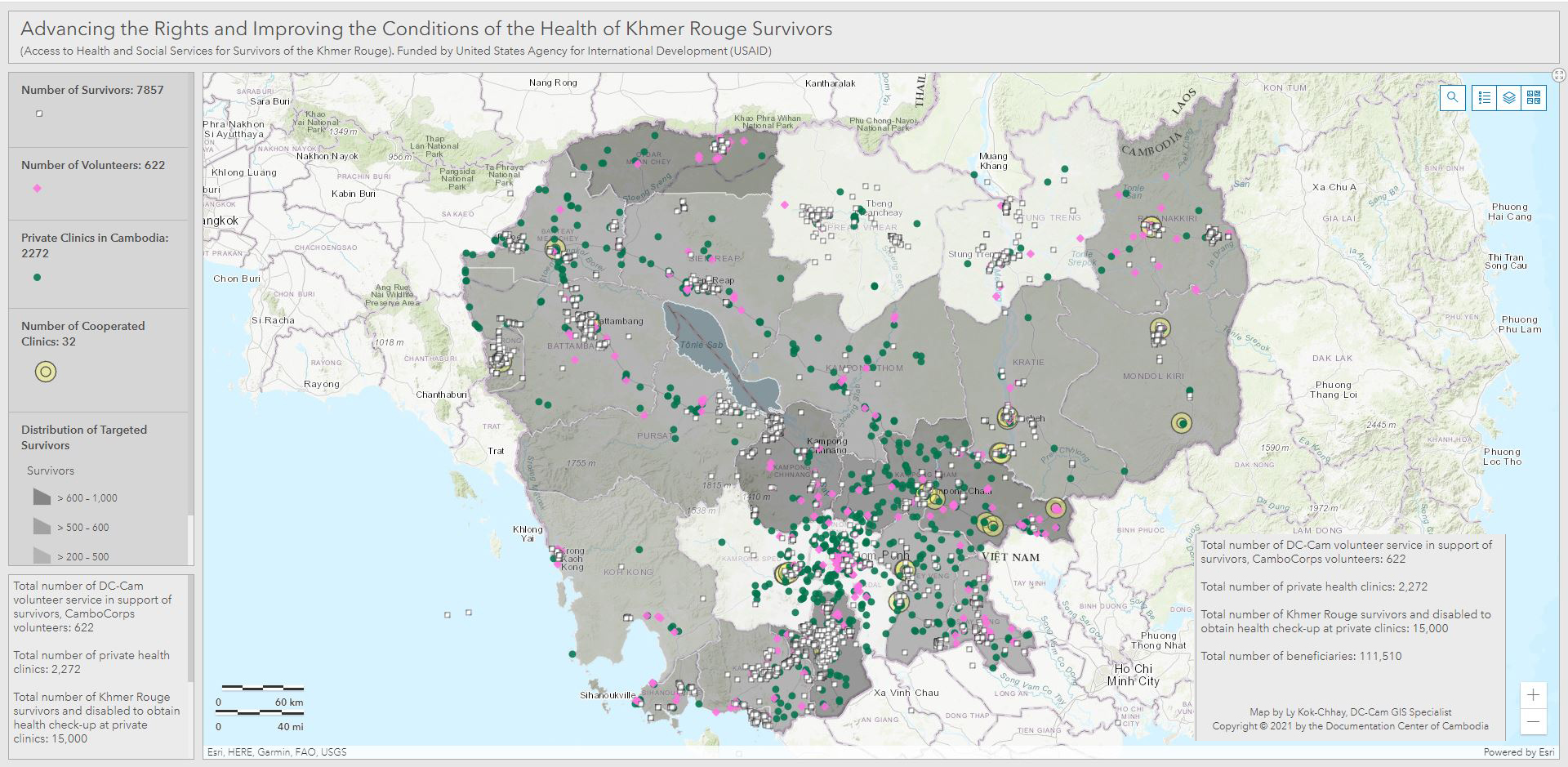Click the white survivors square symbol
1568x767 pixels.
click(39, 114)
